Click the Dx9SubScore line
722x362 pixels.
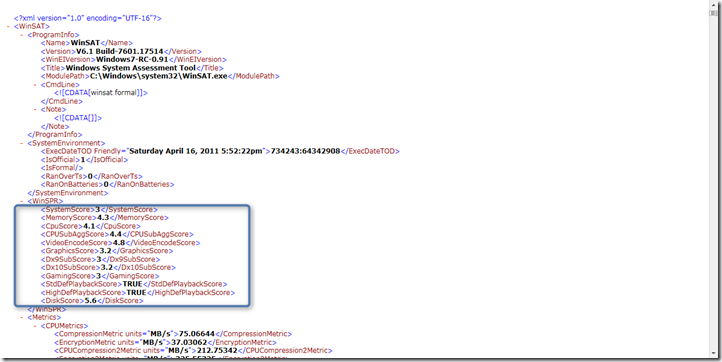[100, 259]
